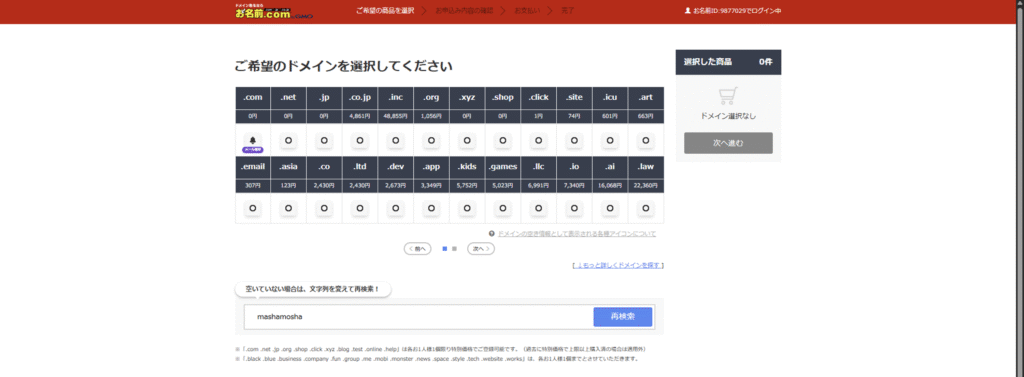
Task: Select the .inc domain circle
Action: pyautogui.click(x=396, y=140)
